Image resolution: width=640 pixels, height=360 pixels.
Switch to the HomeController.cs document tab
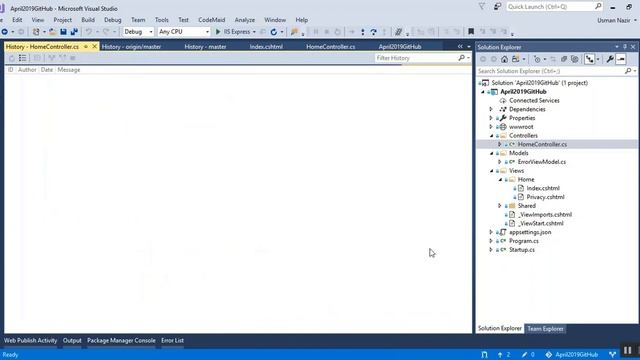[331, 47]
